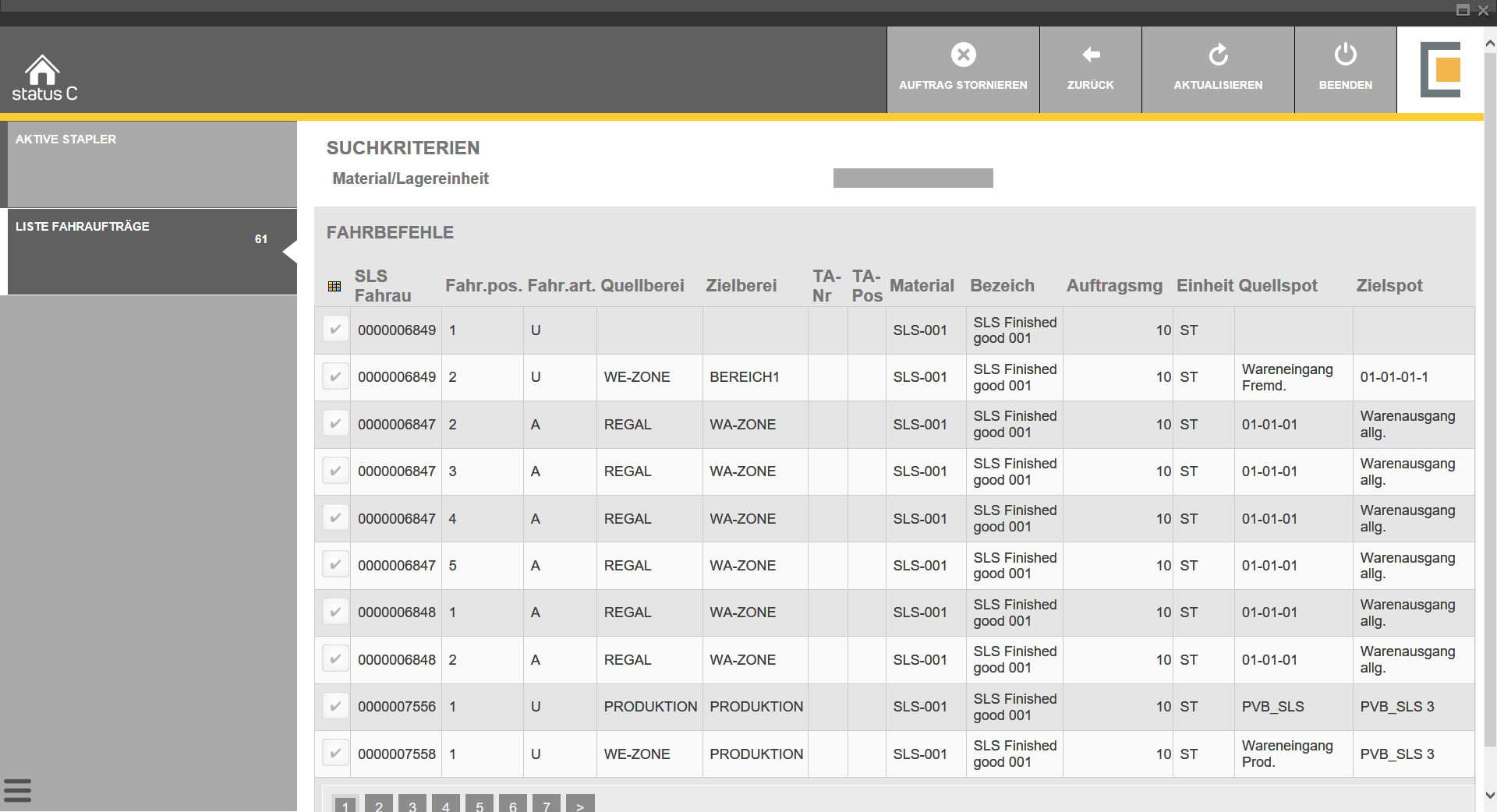
Task: Open the table column settings grid icon
Action: 334,287
